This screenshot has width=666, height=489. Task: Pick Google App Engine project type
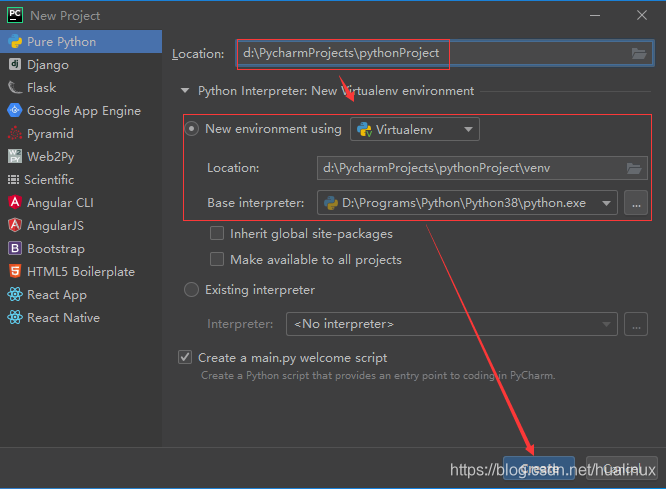81,110
